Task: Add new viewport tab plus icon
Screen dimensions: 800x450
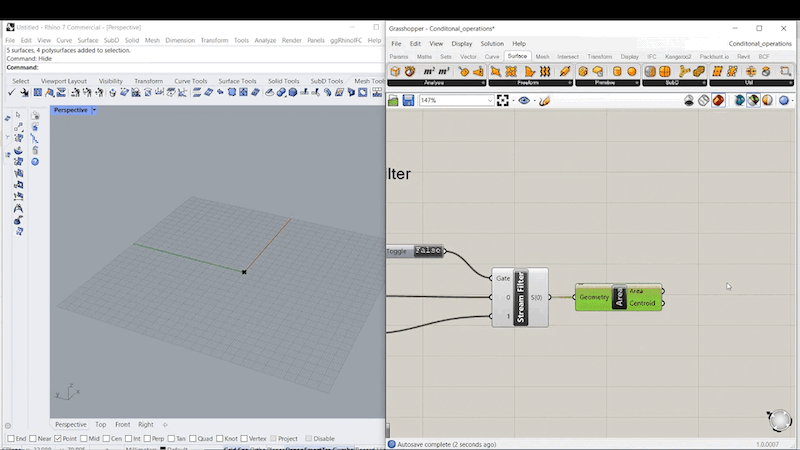Action: tap(165, 424)
